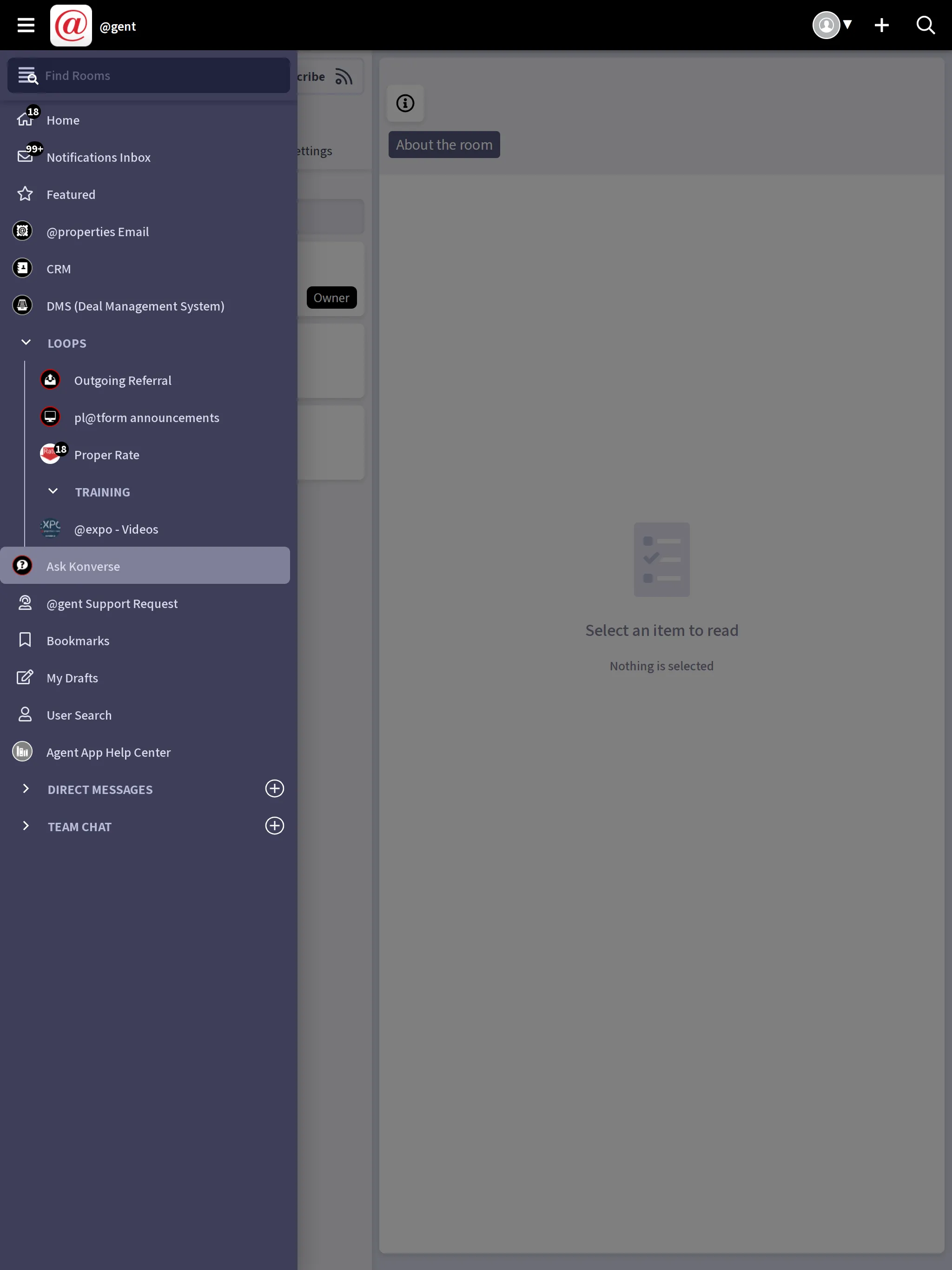Image resolution: width=952 pixels, height=1270 pixels.
Task: Click the LOOPS section label
Action: coord(67,344)
